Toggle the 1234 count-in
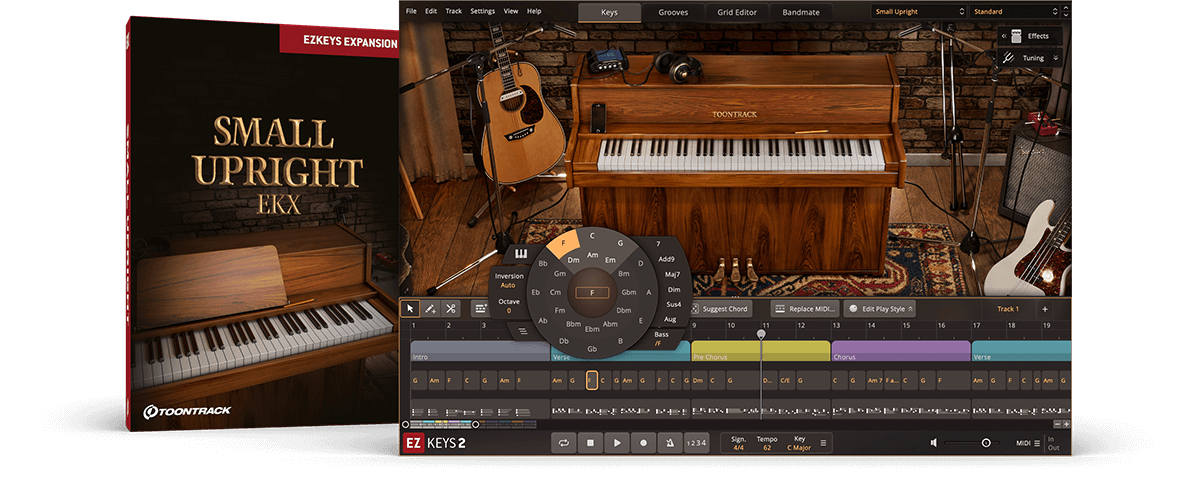The width and height of the screenshot is (1200, 488). pos(696,442)
